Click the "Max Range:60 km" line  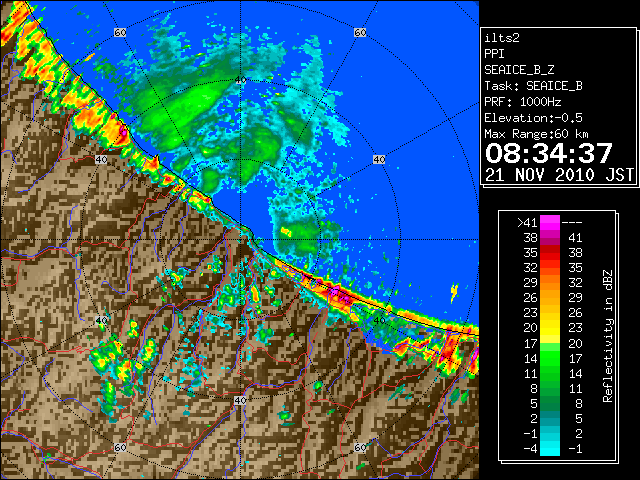(x=536, y=134)
